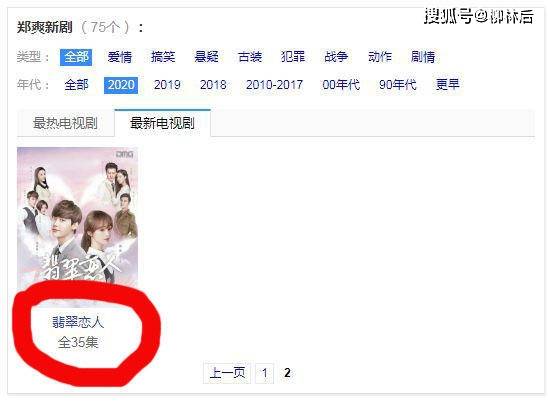The height and width of the screenshot is (401, 548).
Task: Select the 剧情 genre filter
Action: [423, 57]
